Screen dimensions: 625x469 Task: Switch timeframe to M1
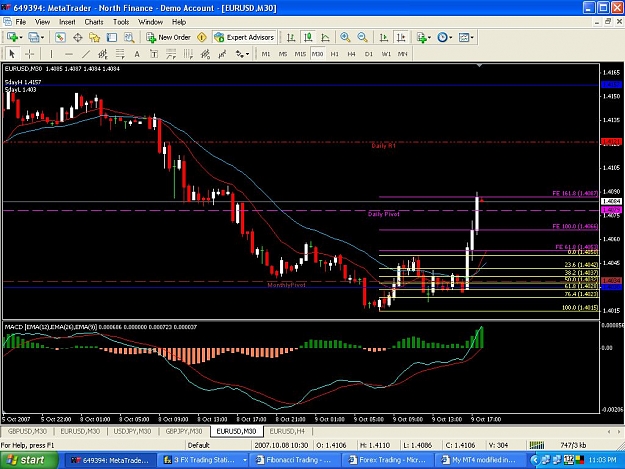[x=266, y=54]
